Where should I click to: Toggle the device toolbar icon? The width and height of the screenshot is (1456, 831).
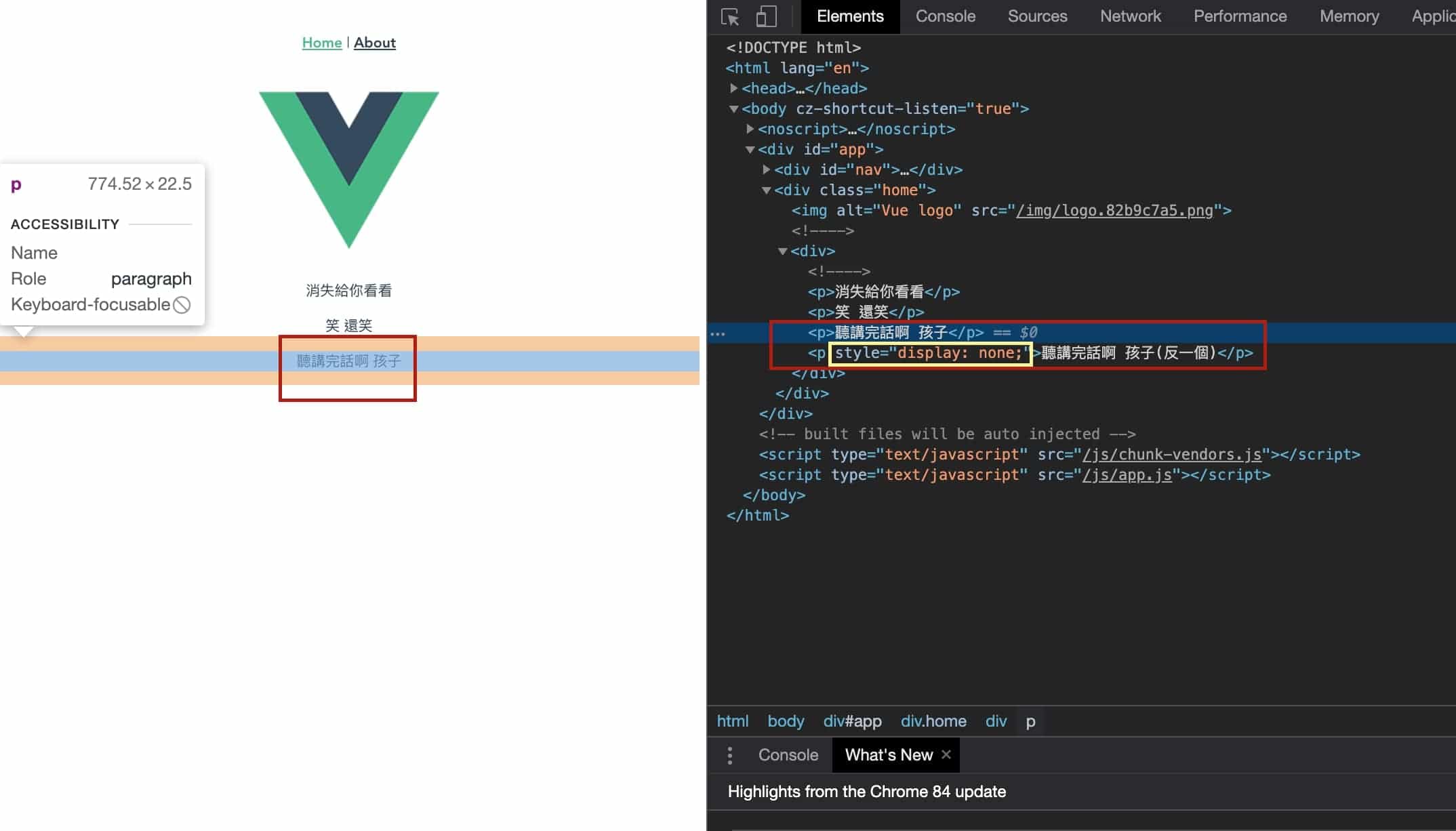[766, 16]
